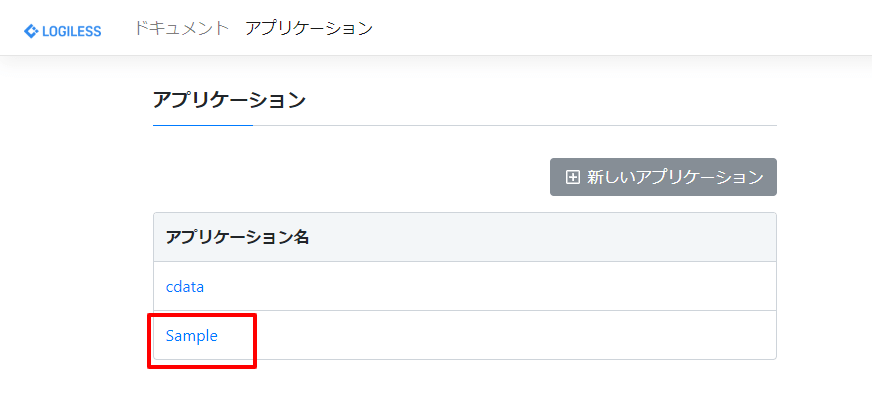The width and height of the screenshot is (872, 420).
Task: Click the plus icon on the new application button
Action: coord(573,177)
